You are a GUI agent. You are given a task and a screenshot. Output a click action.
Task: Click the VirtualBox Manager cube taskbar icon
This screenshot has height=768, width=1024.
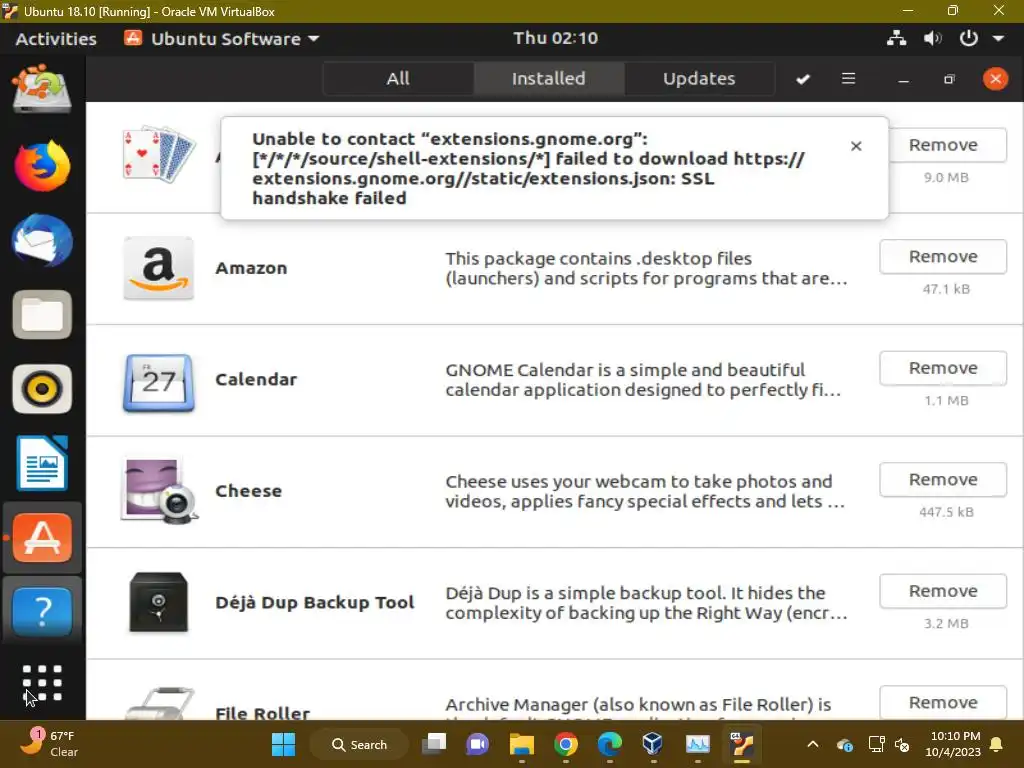click(x=653, y=744)
